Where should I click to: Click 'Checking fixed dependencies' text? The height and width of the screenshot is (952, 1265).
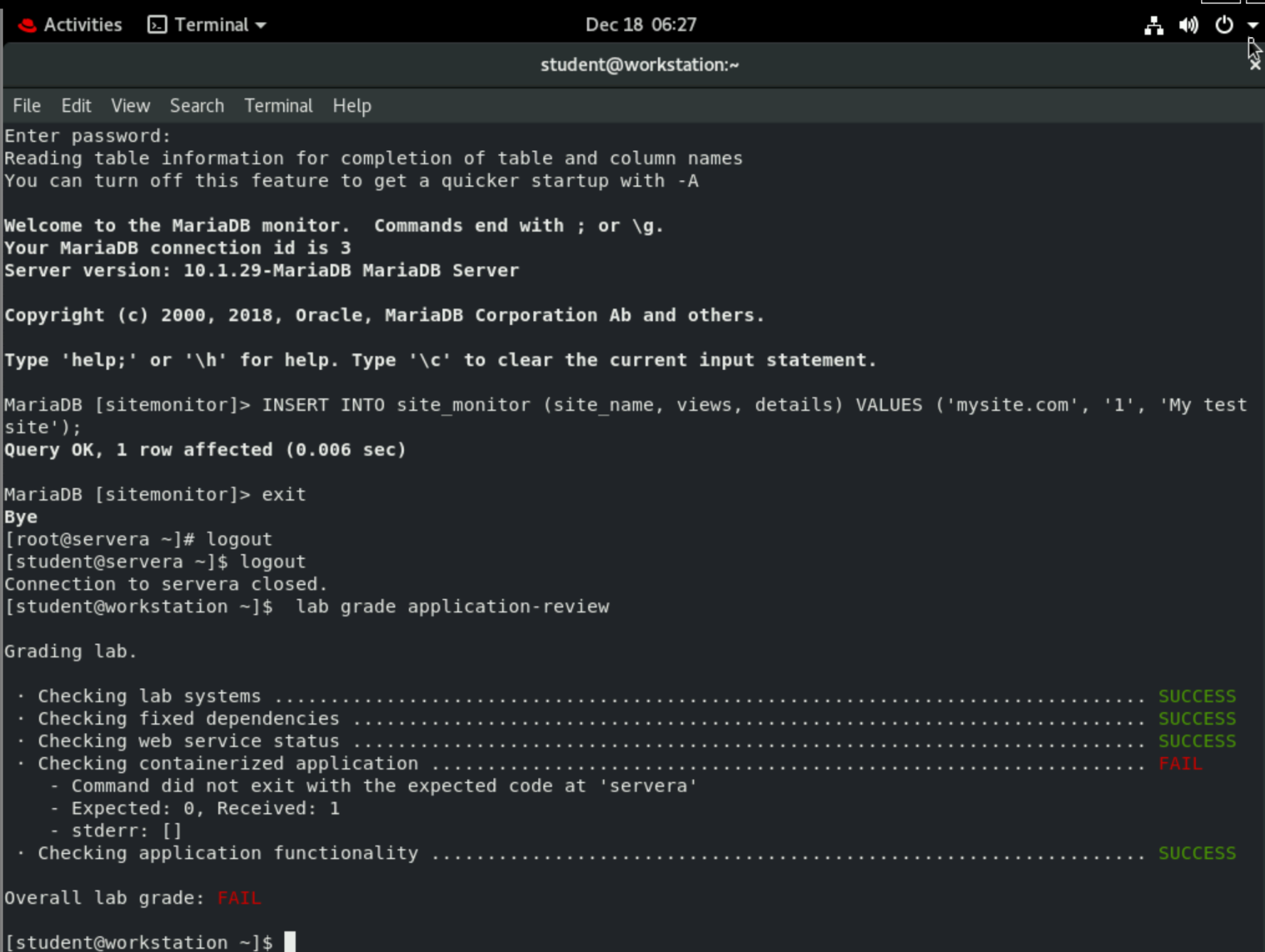(x=189, y=719)
